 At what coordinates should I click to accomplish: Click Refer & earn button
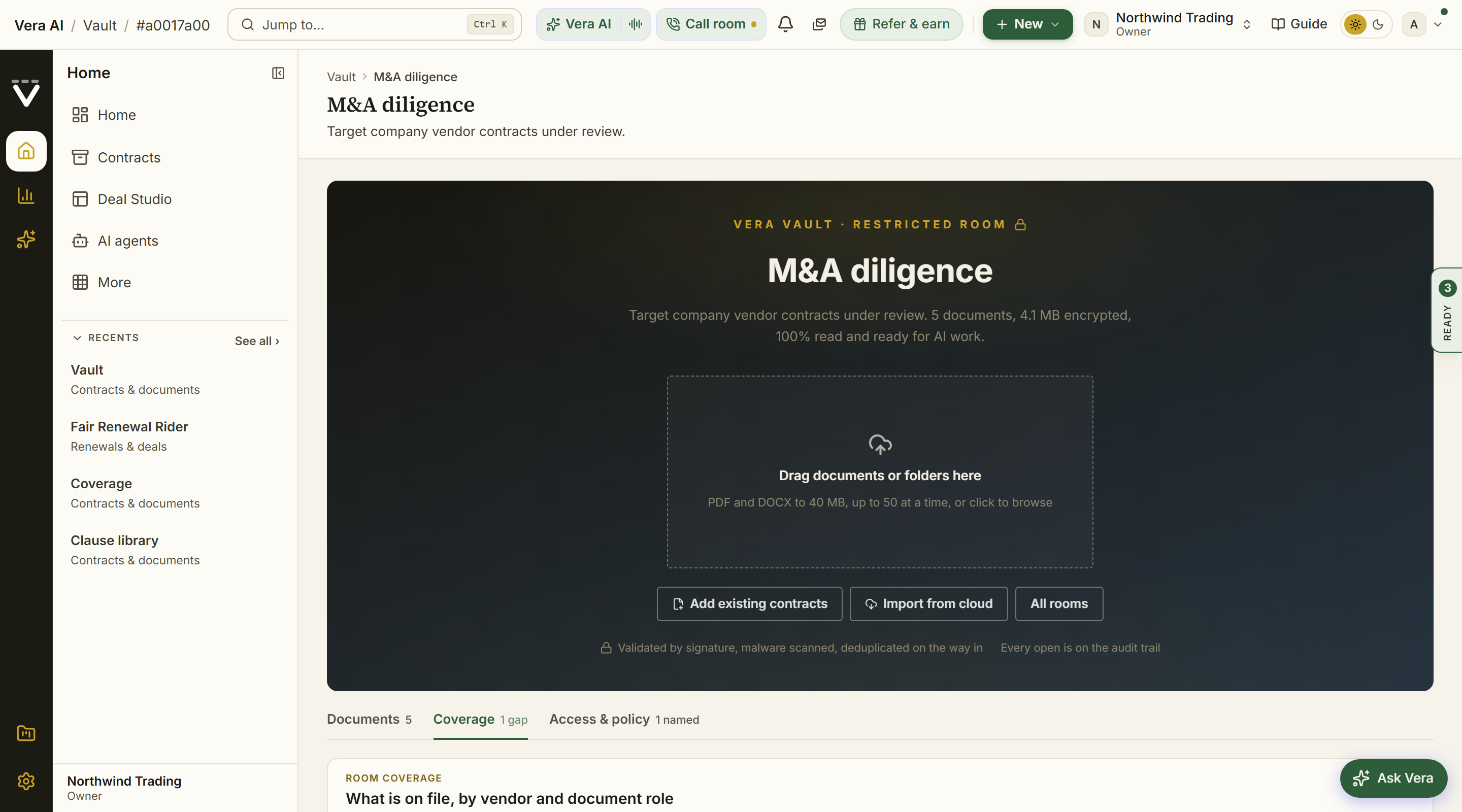pos(901,24)
